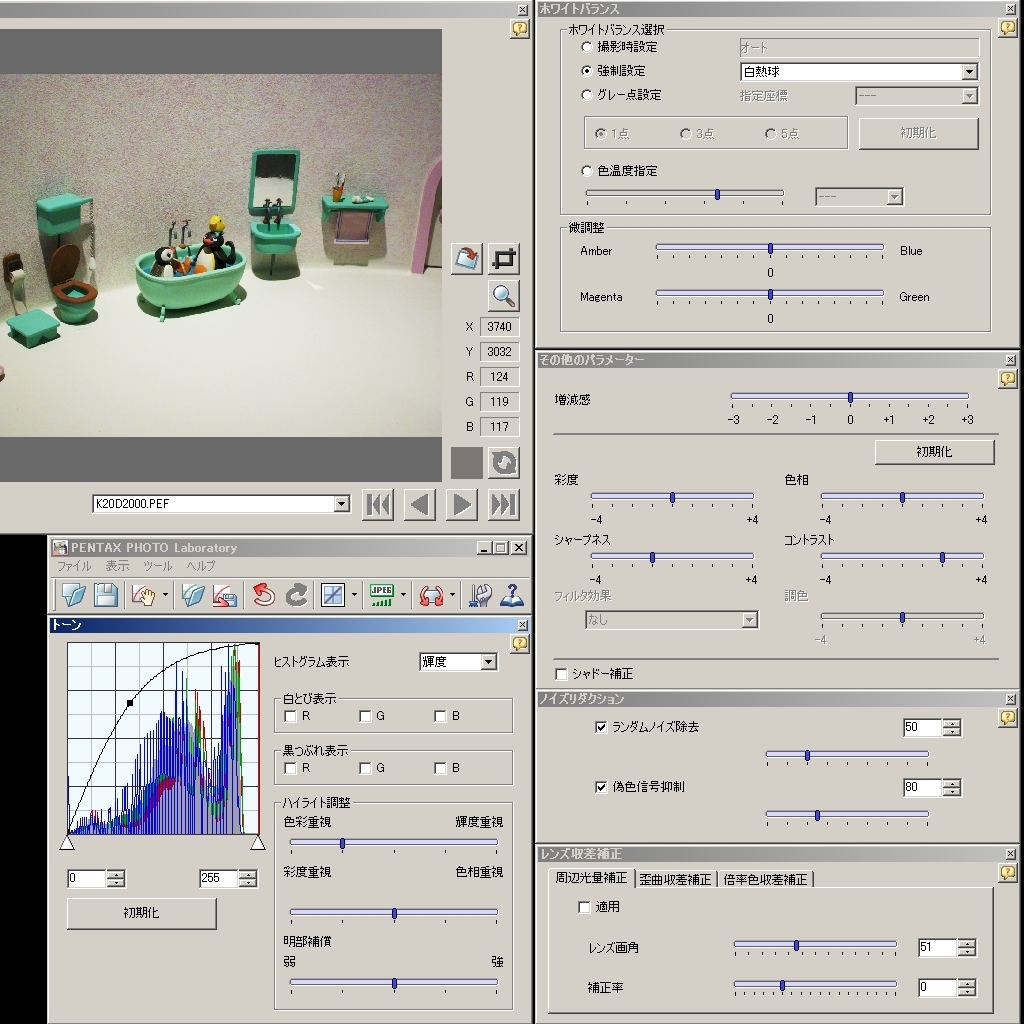Click the circular refresh preview icon

(504, 463)
